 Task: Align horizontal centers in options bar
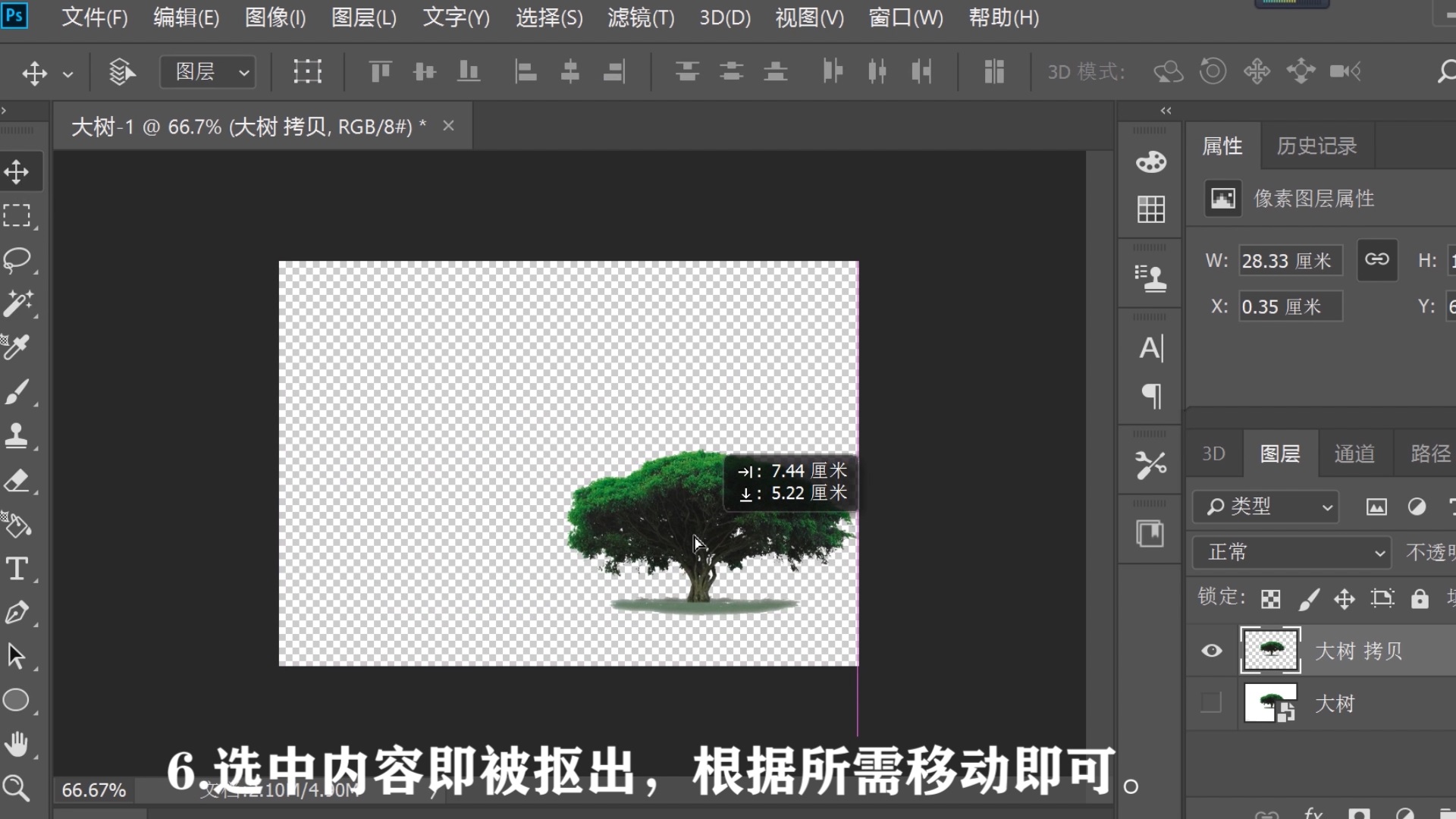point(570,72)
